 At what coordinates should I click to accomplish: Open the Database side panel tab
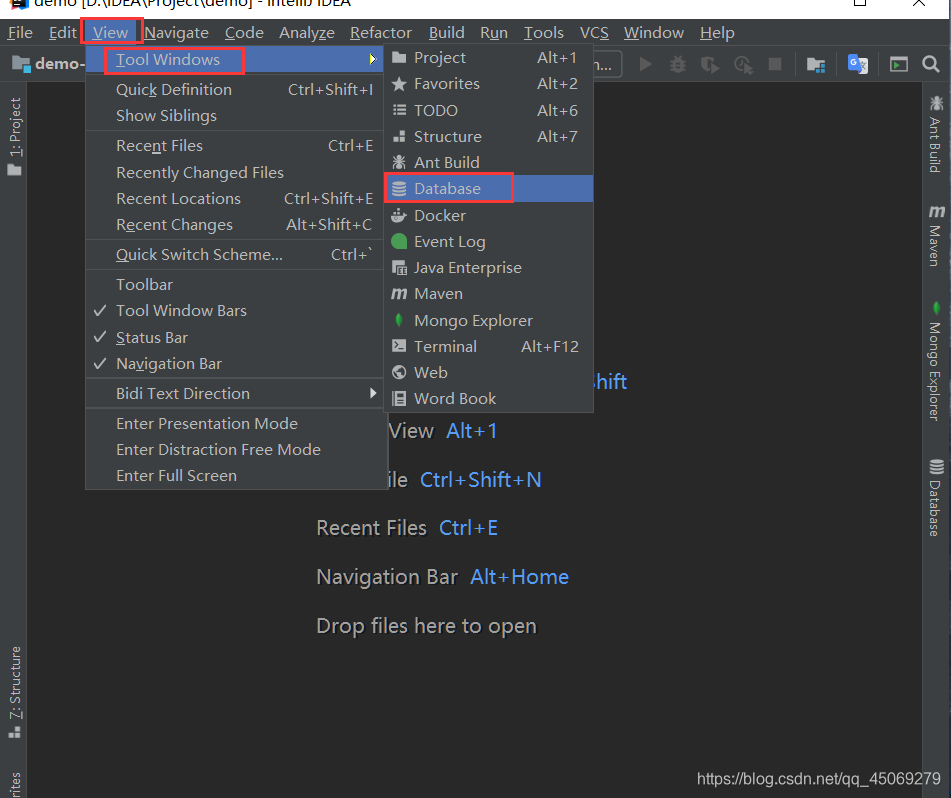936,498
